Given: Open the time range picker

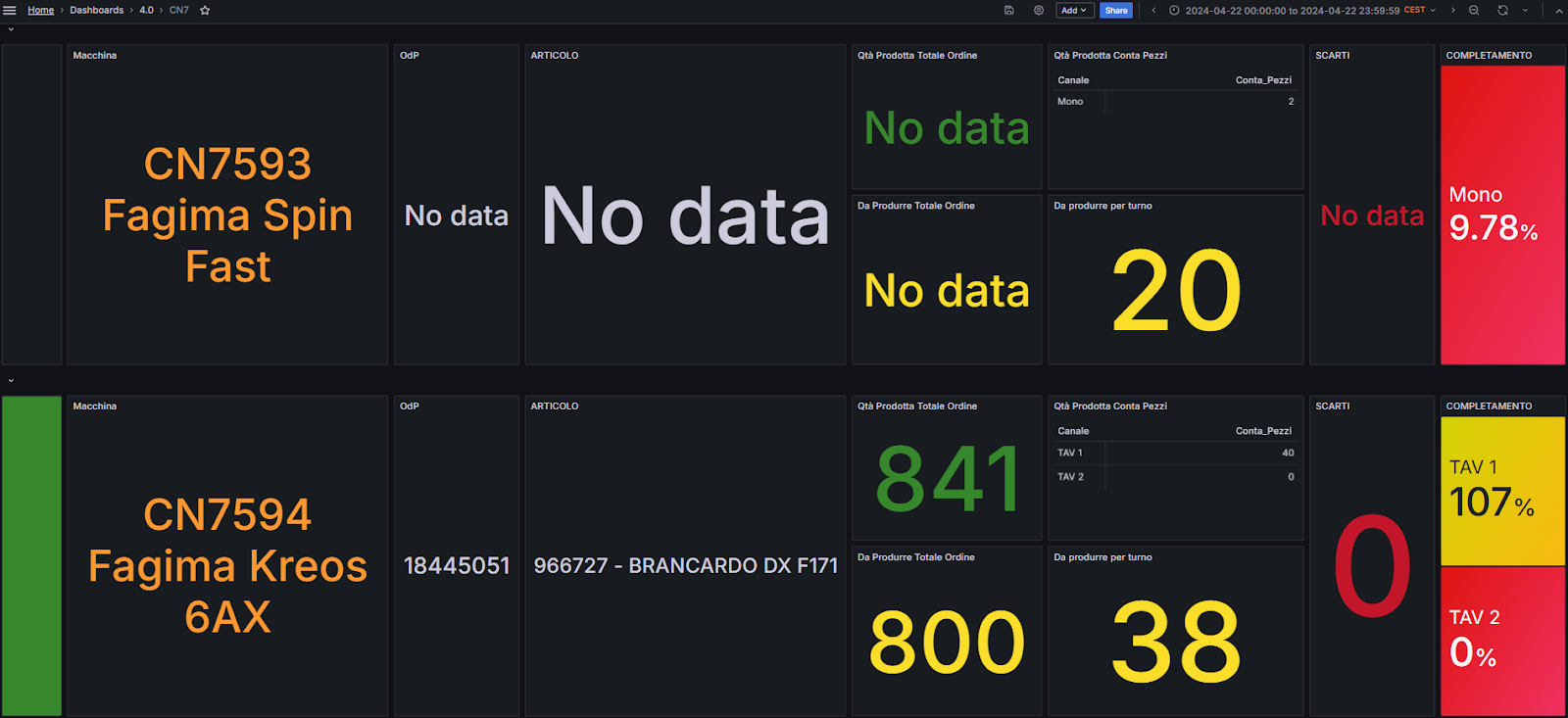Looking at the screenshot, I should point(1301,10).
